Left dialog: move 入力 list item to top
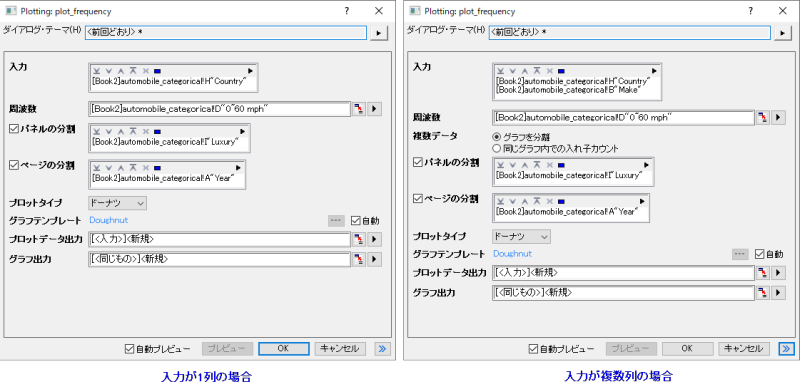800x386 pixels. [133, 71]
